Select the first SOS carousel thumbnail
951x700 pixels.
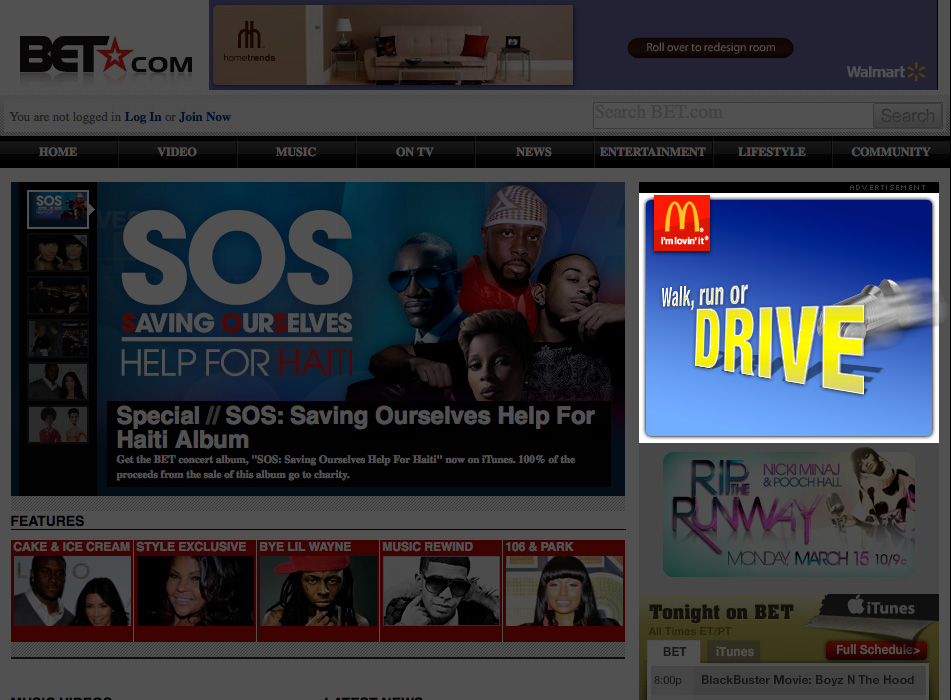[x=57, y=209]
